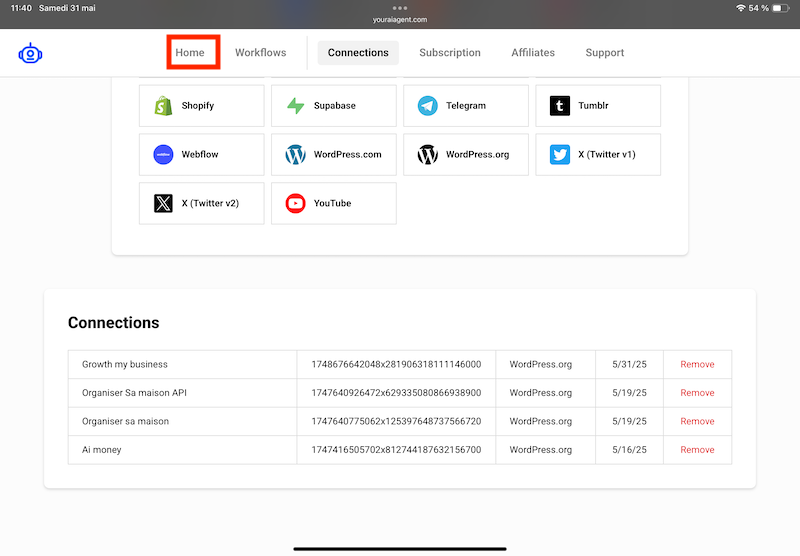Screen dimensions: 800x556
Task: Tap the three dots multitasking icon
Action: pos(400,8)
